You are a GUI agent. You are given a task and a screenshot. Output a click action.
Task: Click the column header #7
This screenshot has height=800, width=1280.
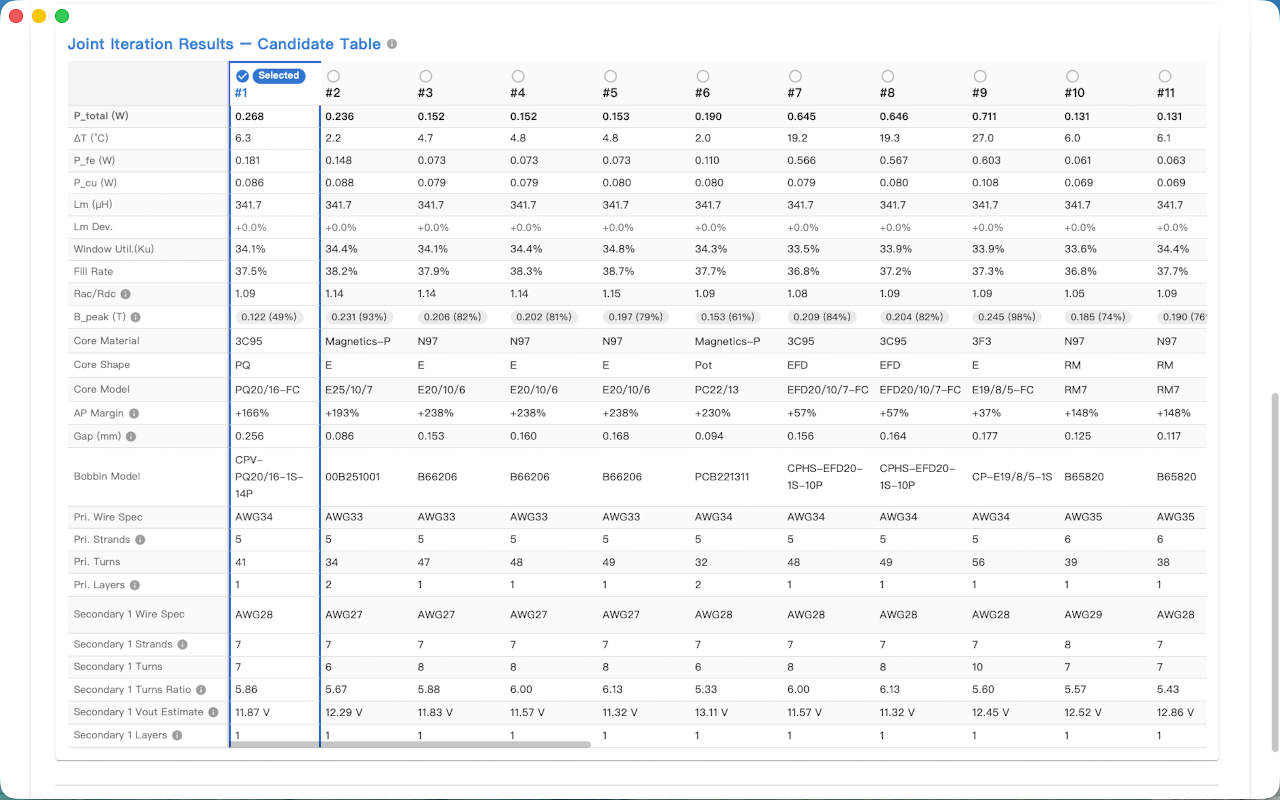pos(795,93)
